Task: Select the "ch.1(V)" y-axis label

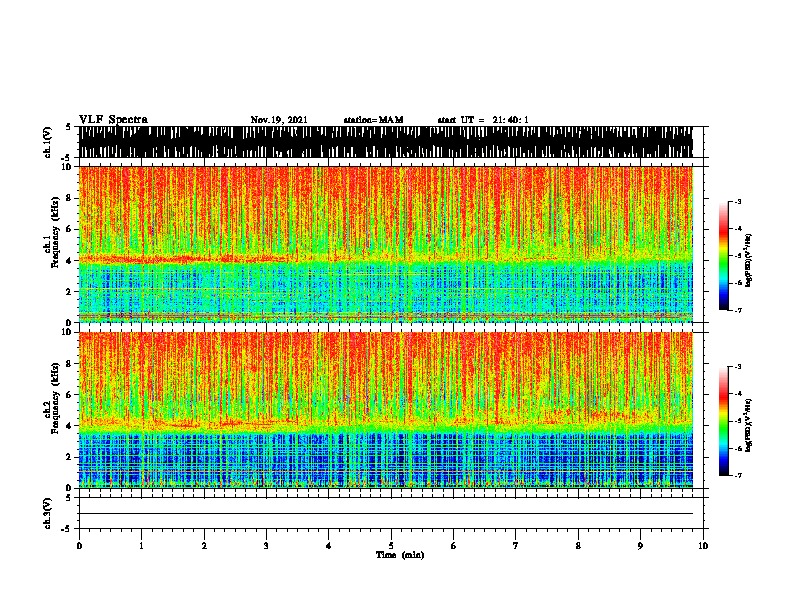Action: (48, 142)
